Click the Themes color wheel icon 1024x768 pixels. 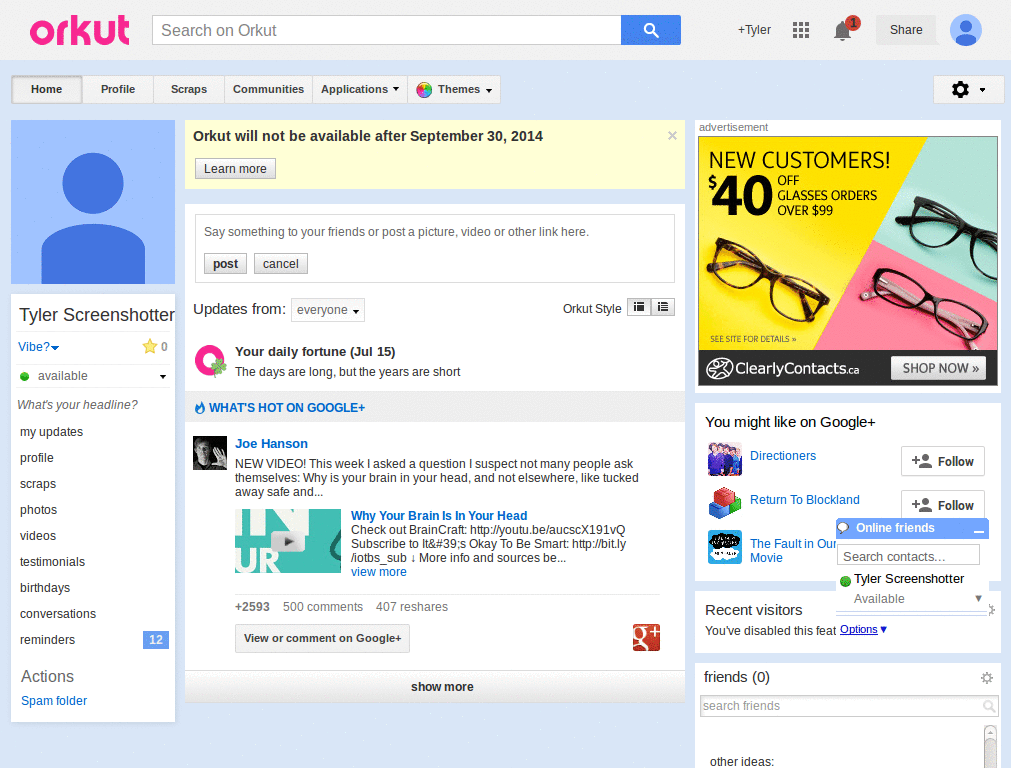click(424, 90)
